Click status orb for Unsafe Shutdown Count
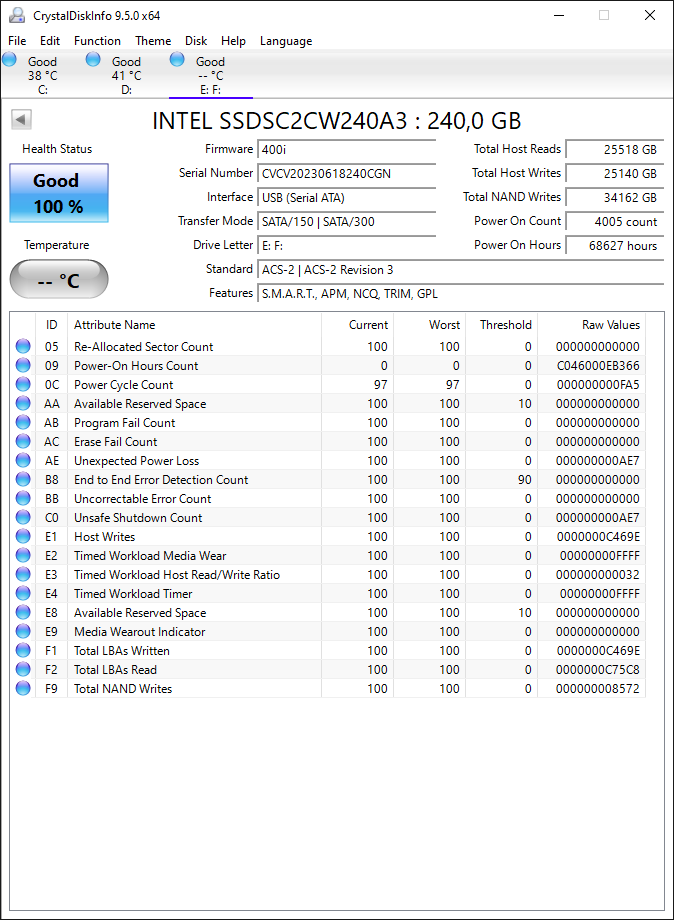 click(23, 517)
